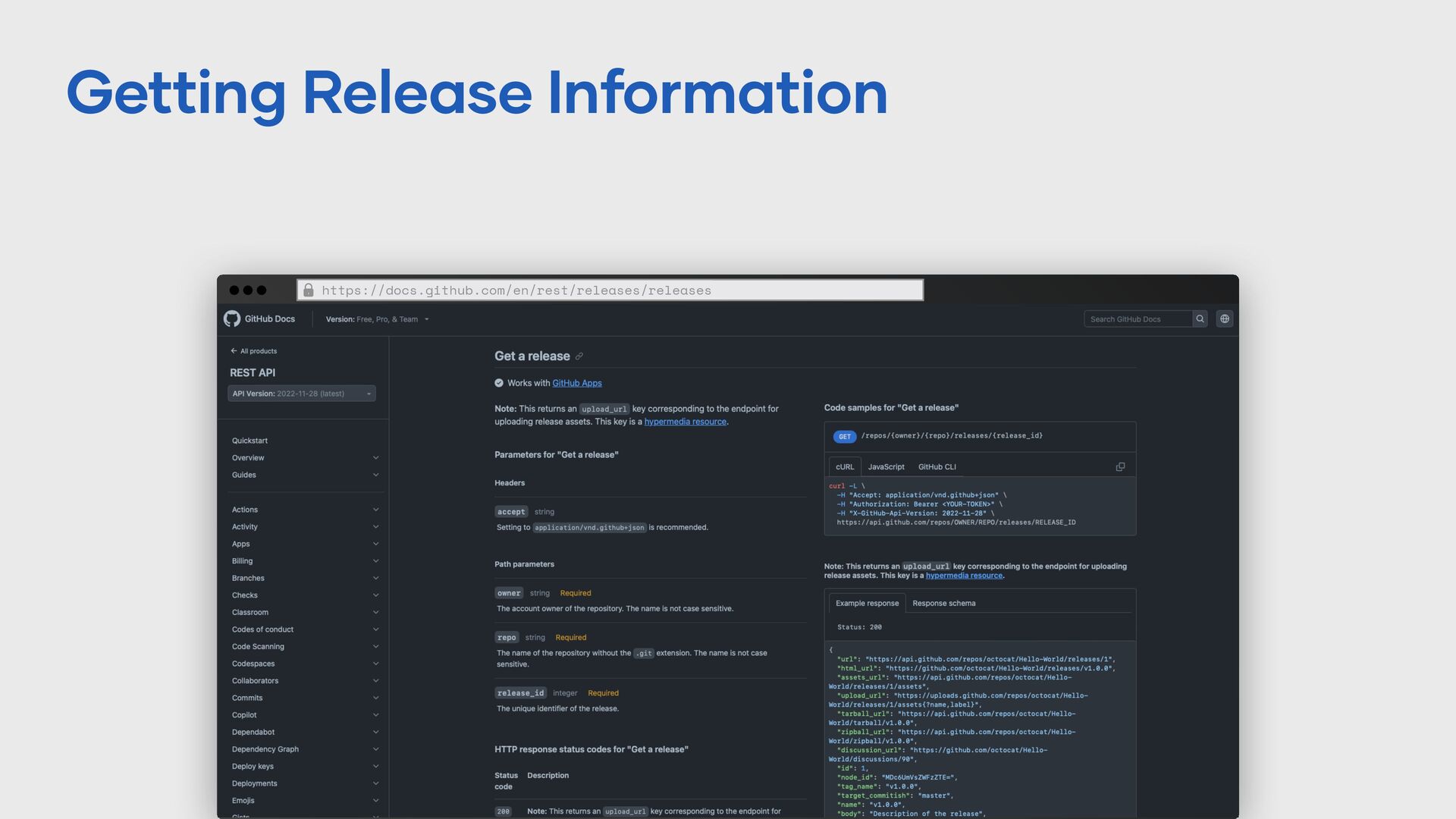Expand the Billing sidebar section
The height and width of the screenshot is (819, 1456).
305,561
